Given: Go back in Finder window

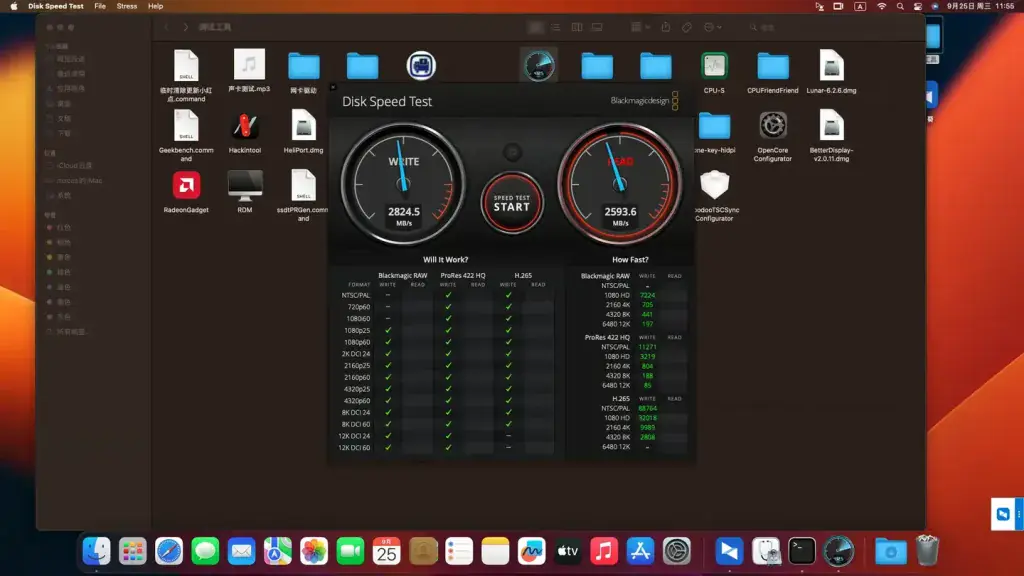Looking at the screenshot, I should pos(167,27).
